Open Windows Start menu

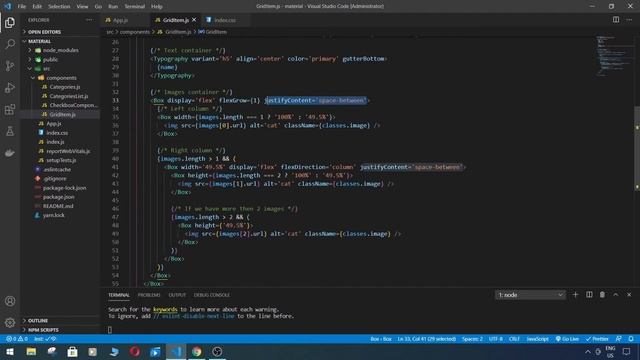coord(10,351)
